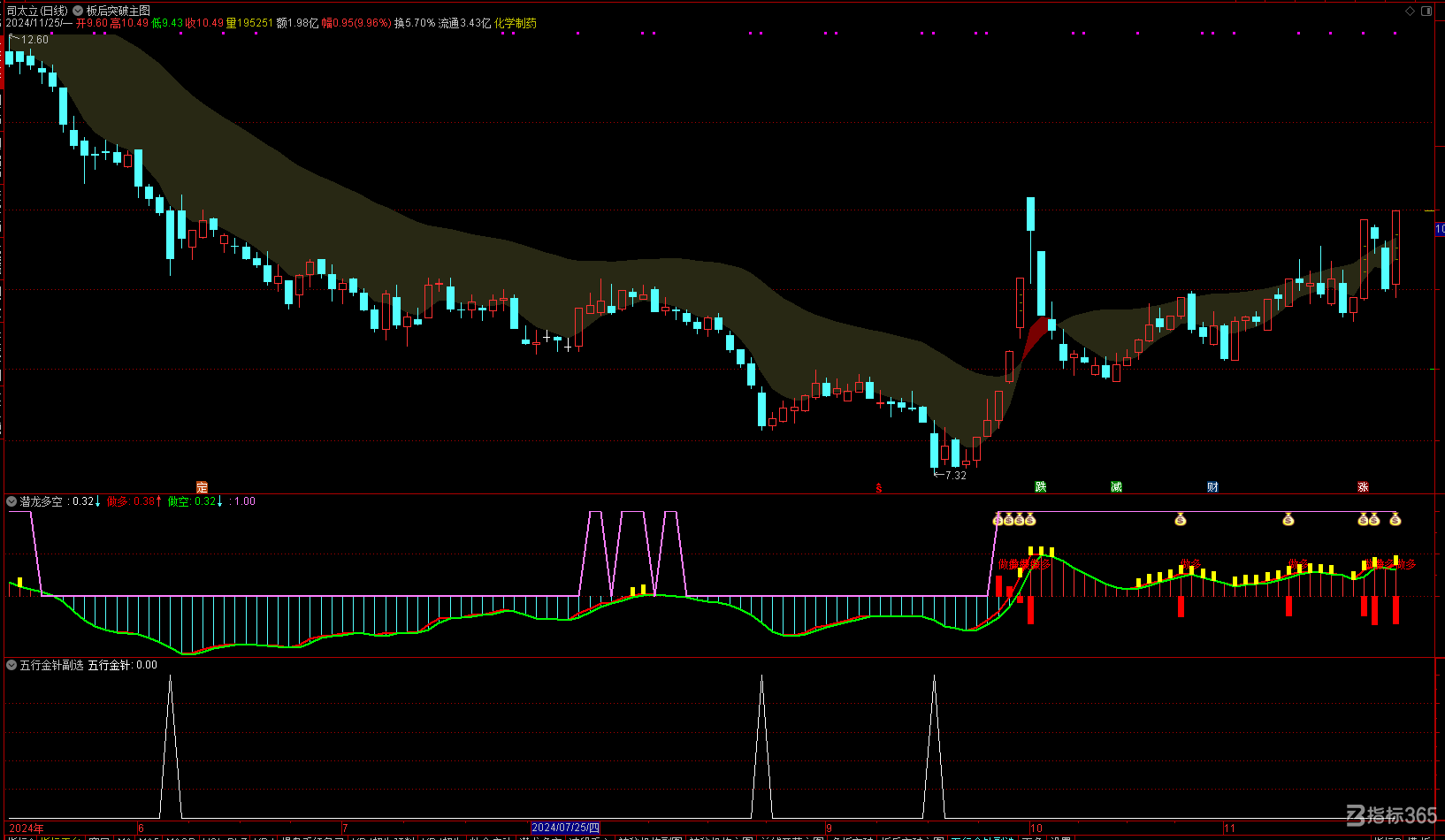Click the 换5.70% turnover readout
This screenshot has width=1445, height=840.
(x=415, y=23)
